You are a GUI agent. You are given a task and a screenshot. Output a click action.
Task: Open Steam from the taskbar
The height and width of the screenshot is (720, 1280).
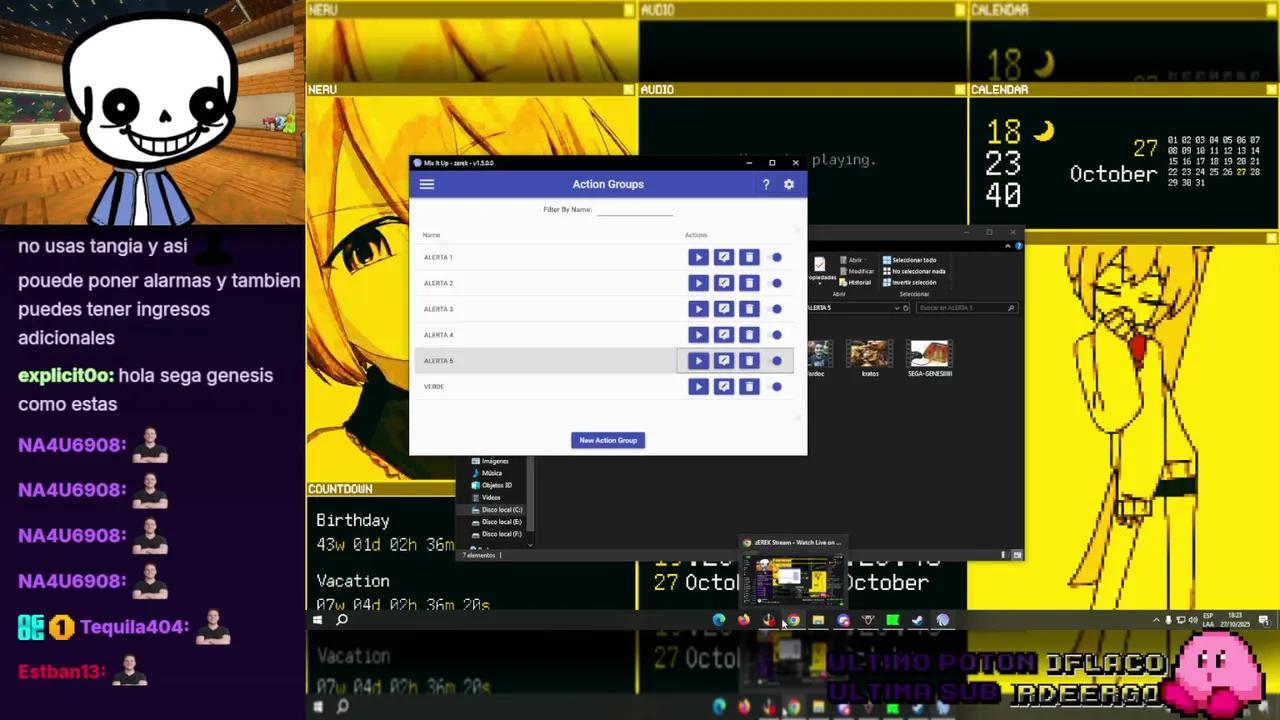pyautogui.click(x=917, y=620)
